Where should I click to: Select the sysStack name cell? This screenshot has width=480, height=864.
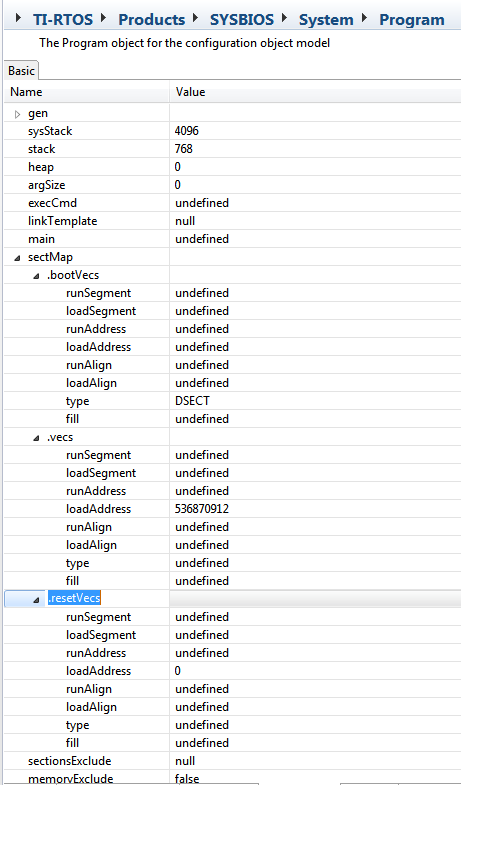click(50, 131)
